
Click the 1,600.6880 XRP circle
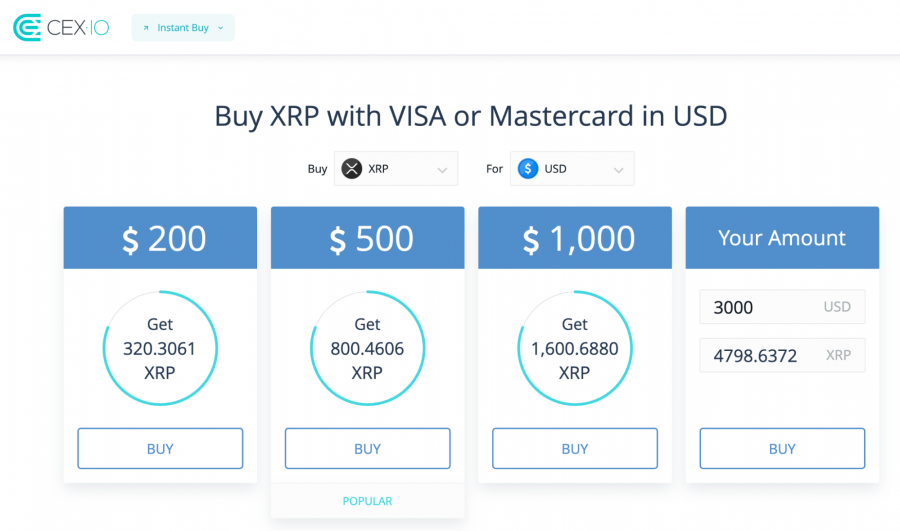[x=575, y=348]
